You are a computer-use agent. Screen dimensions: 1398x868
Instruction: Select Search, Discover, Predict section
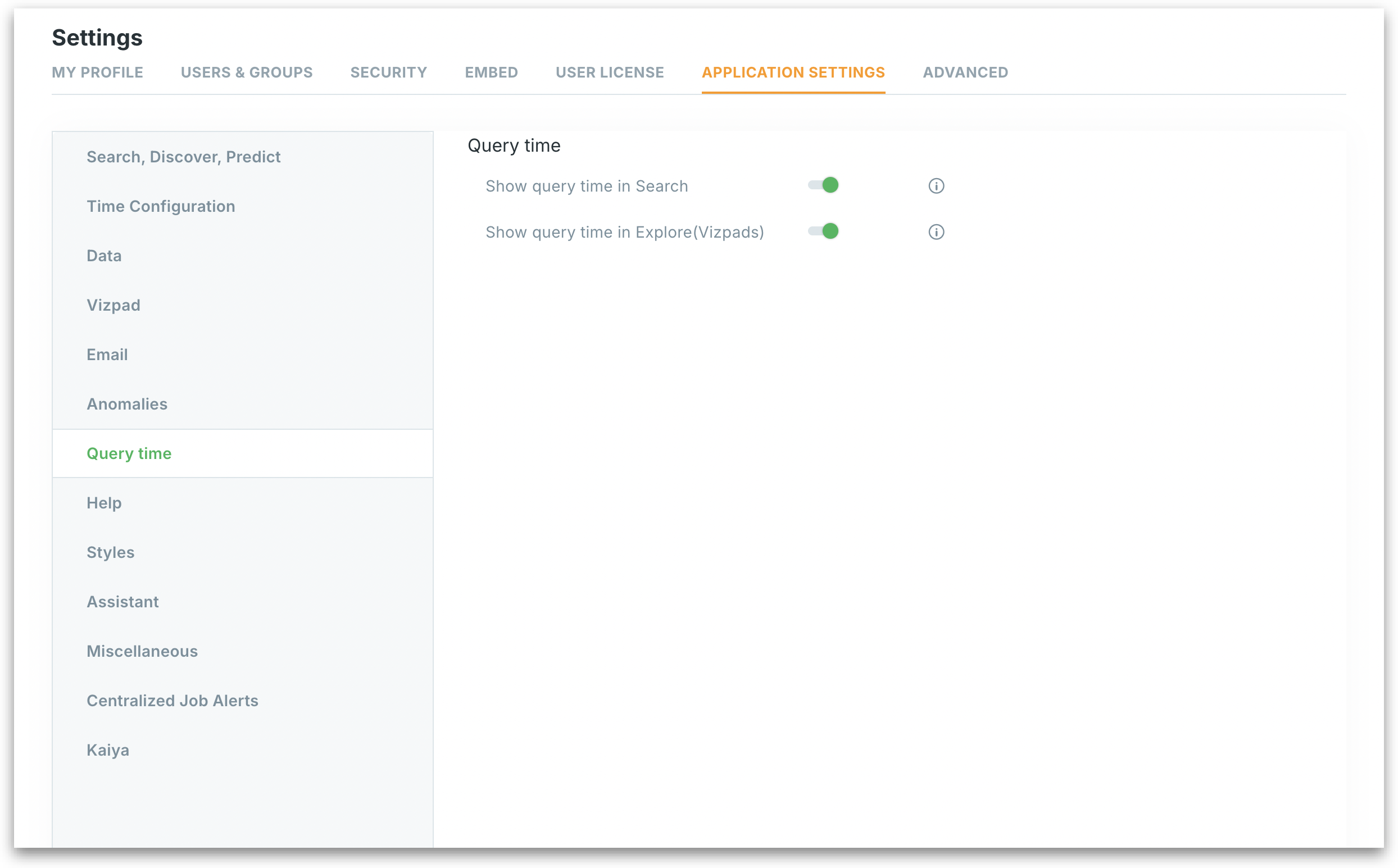[x=183, y=157]
